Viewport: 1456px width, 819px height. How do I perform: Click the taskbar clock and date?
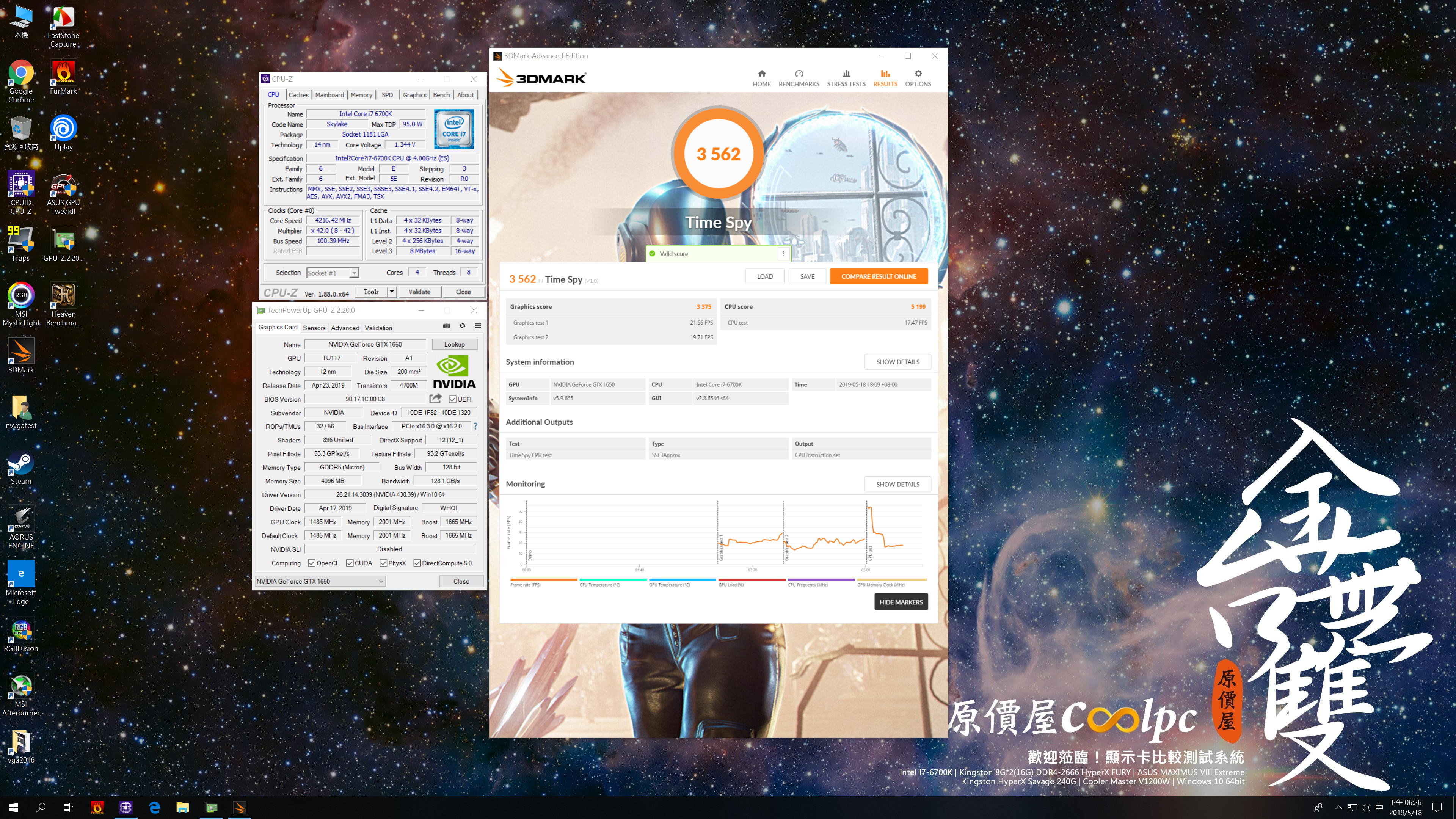(x=1405, y=808)
